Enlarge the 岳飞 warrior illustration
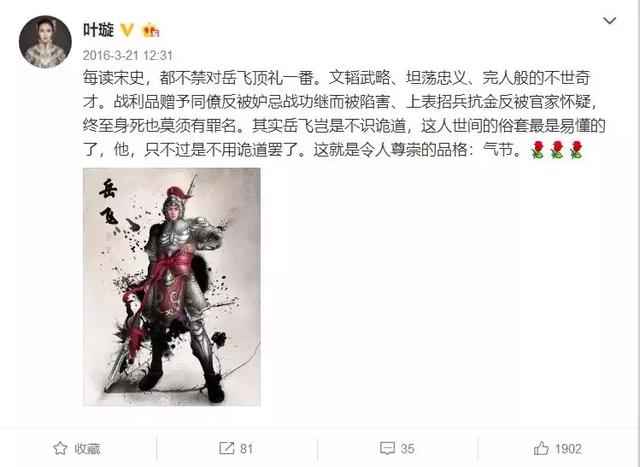 pyautogui.click(x=171, y=287)
